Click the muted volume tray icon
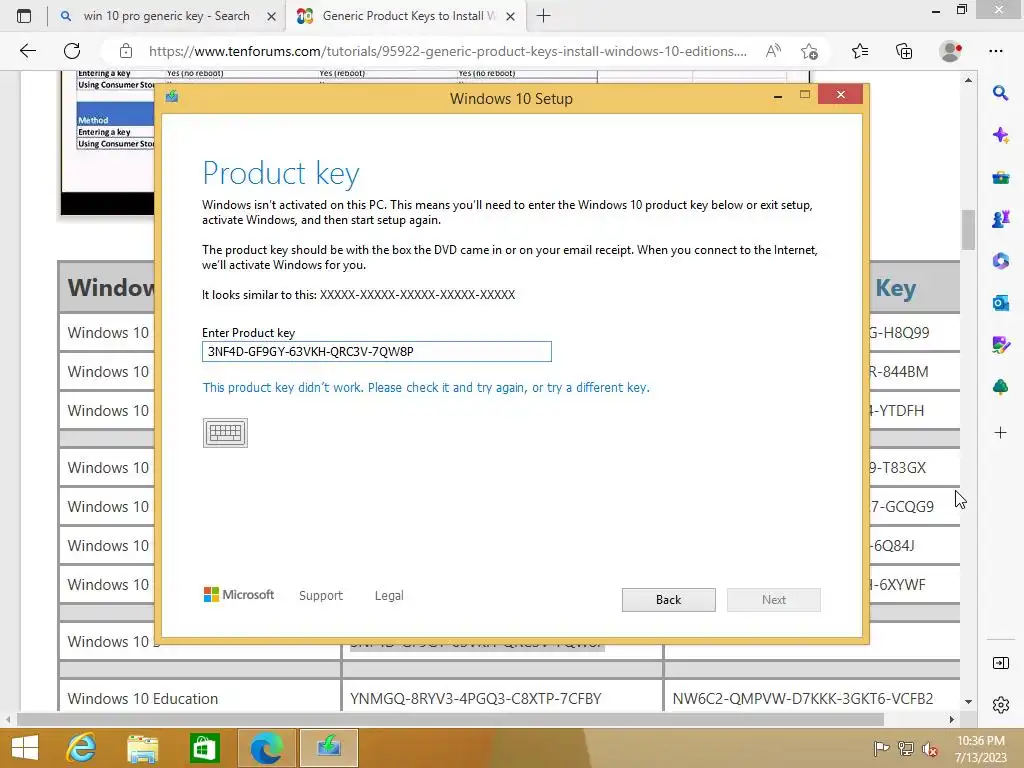 [x=930, y=748]
